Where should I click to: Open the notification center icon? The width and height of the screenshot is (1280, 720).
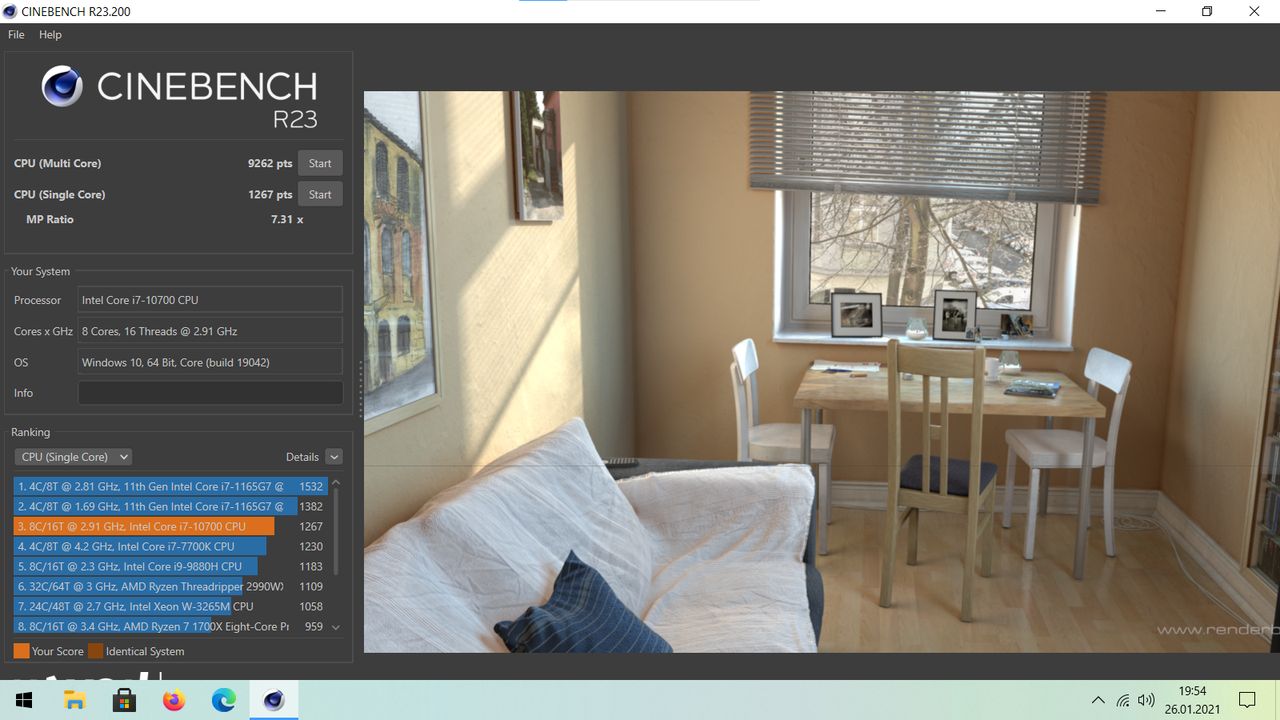(1247, 700)
